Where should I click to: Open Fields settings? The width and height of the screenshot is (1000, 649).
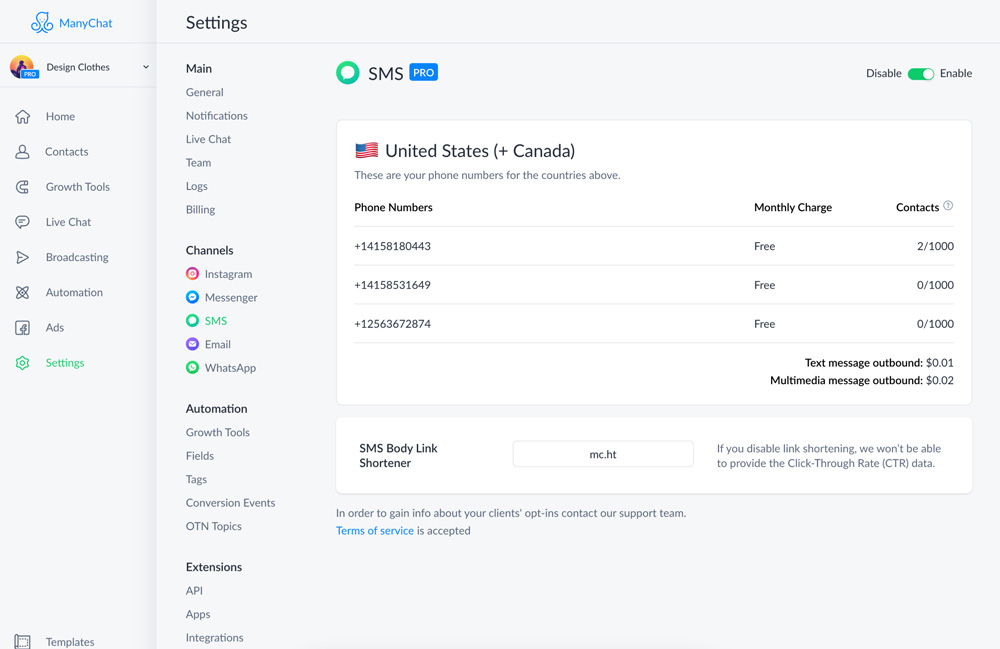click(200, 456)
